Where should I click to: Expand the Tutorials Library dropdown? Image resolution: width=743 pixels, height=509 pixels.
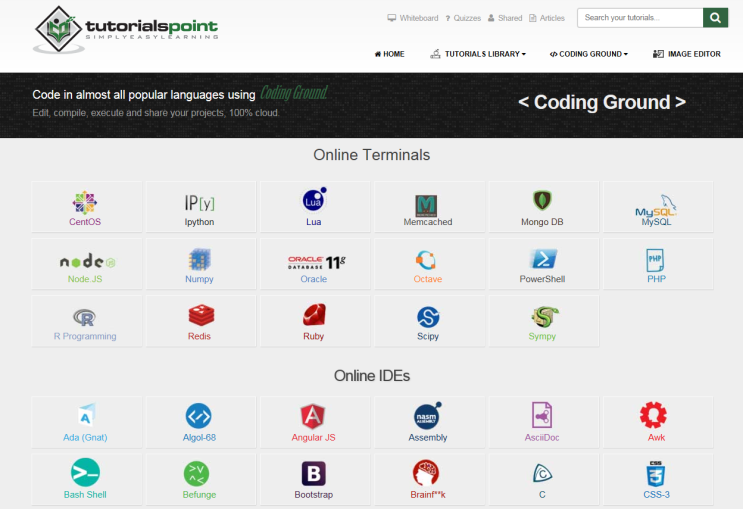point(478,54)
